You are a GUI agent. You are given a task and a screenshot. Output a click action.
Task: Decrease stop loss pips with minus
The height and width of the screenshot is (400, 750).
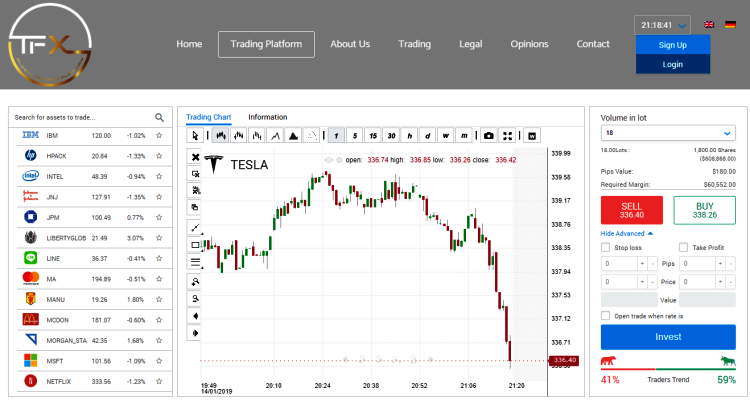652,264
